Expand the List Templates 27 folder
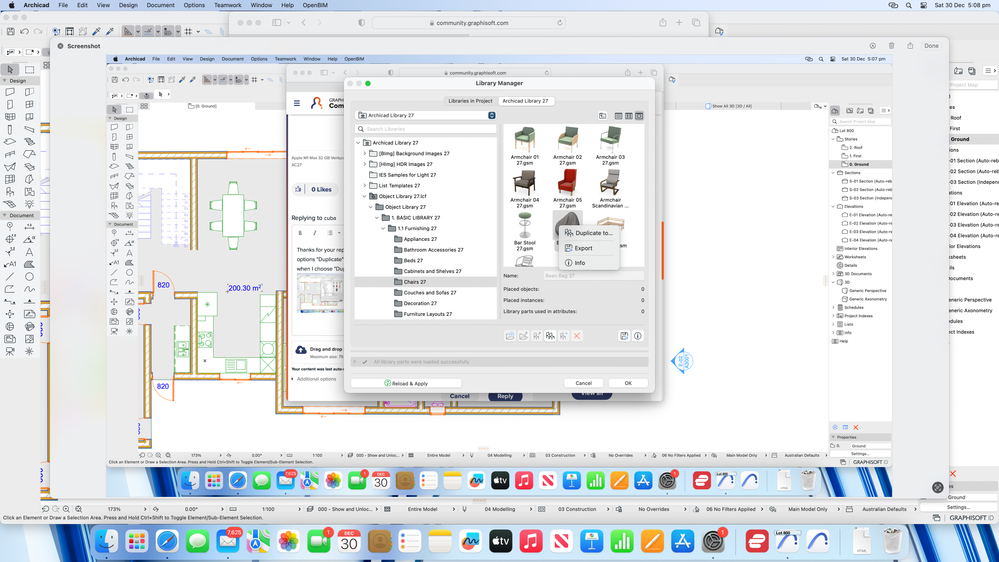This screenshot has width=999, height=562. (x=364, y=185)
